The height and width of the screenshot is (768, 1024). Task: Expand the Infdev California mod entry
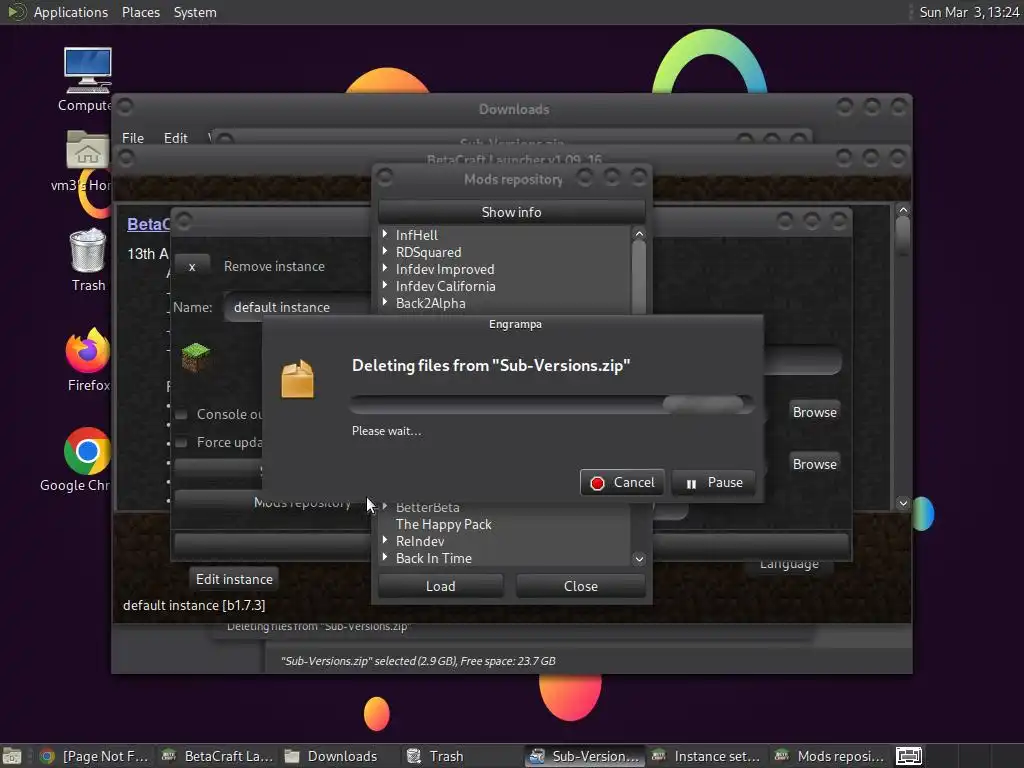tap(385, 285)
